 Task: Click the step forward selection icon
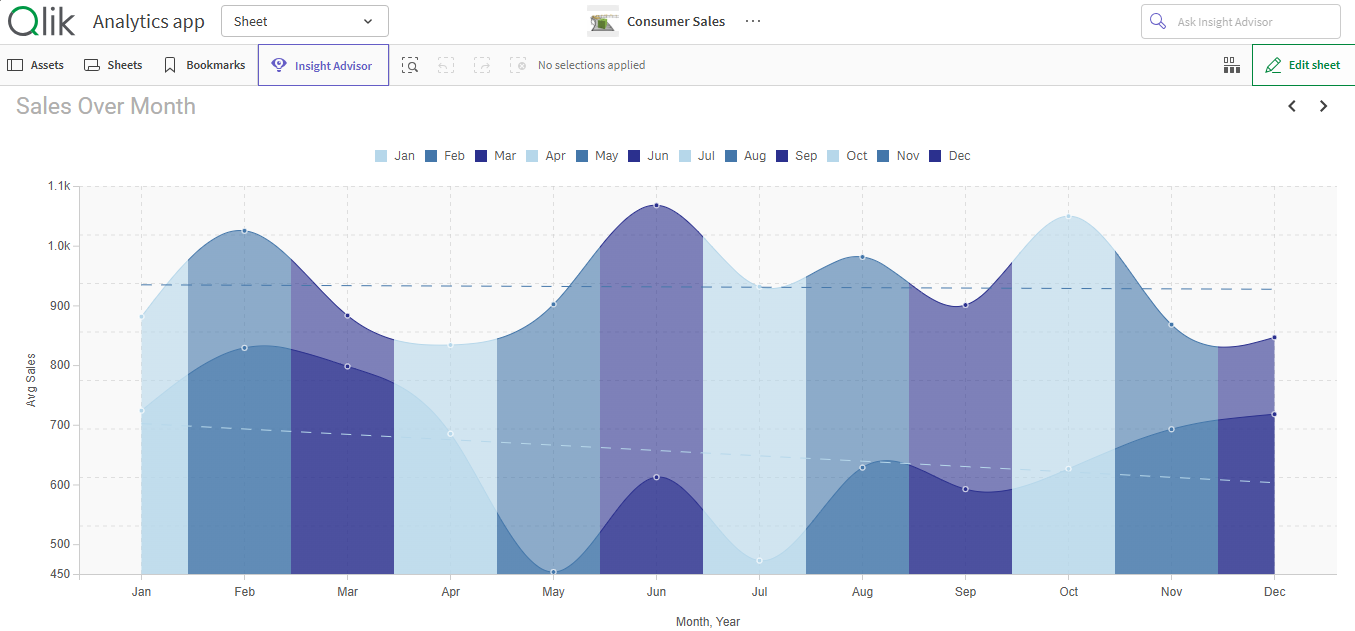tap(482, 65)
